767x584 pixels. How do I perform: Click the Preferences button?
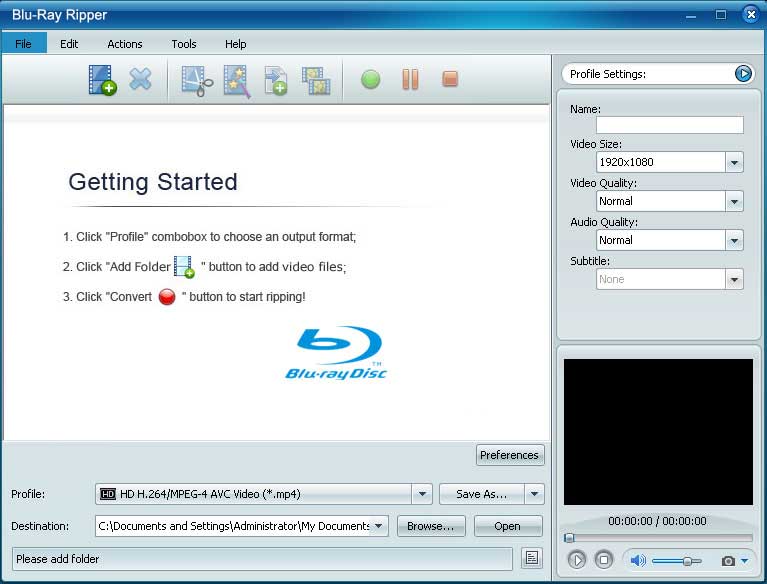[510, 455]
